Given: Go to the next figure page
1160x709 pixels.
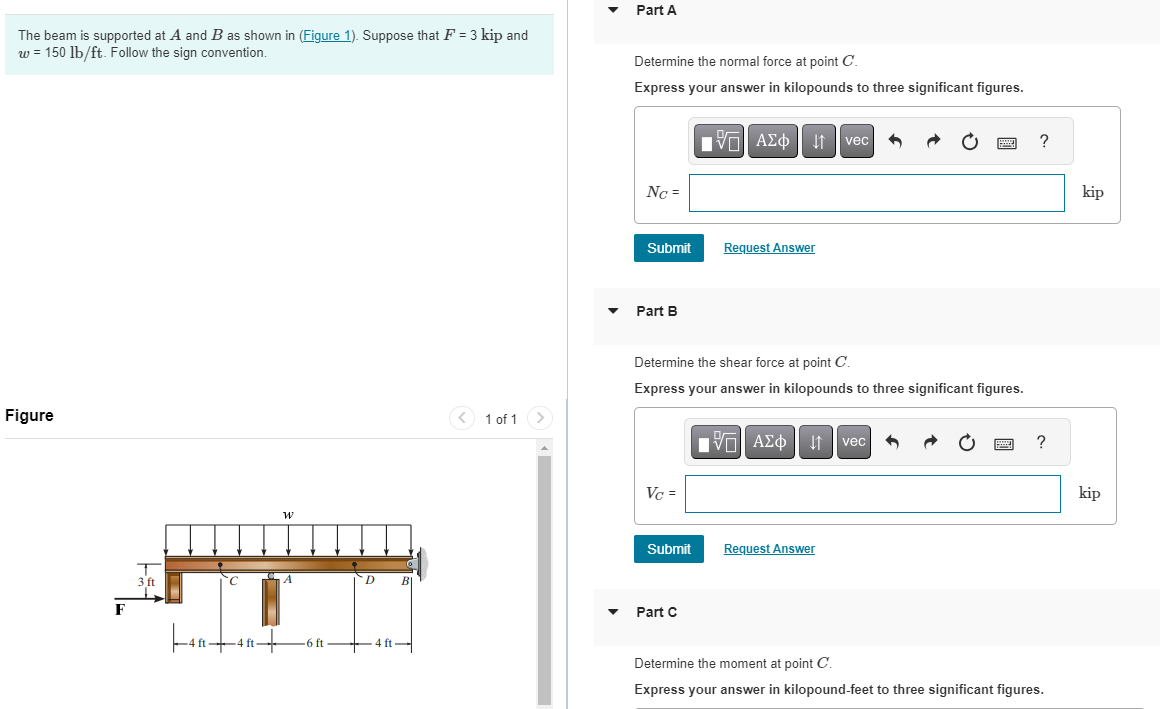Looking at the screenshot, I should (539, 419).
